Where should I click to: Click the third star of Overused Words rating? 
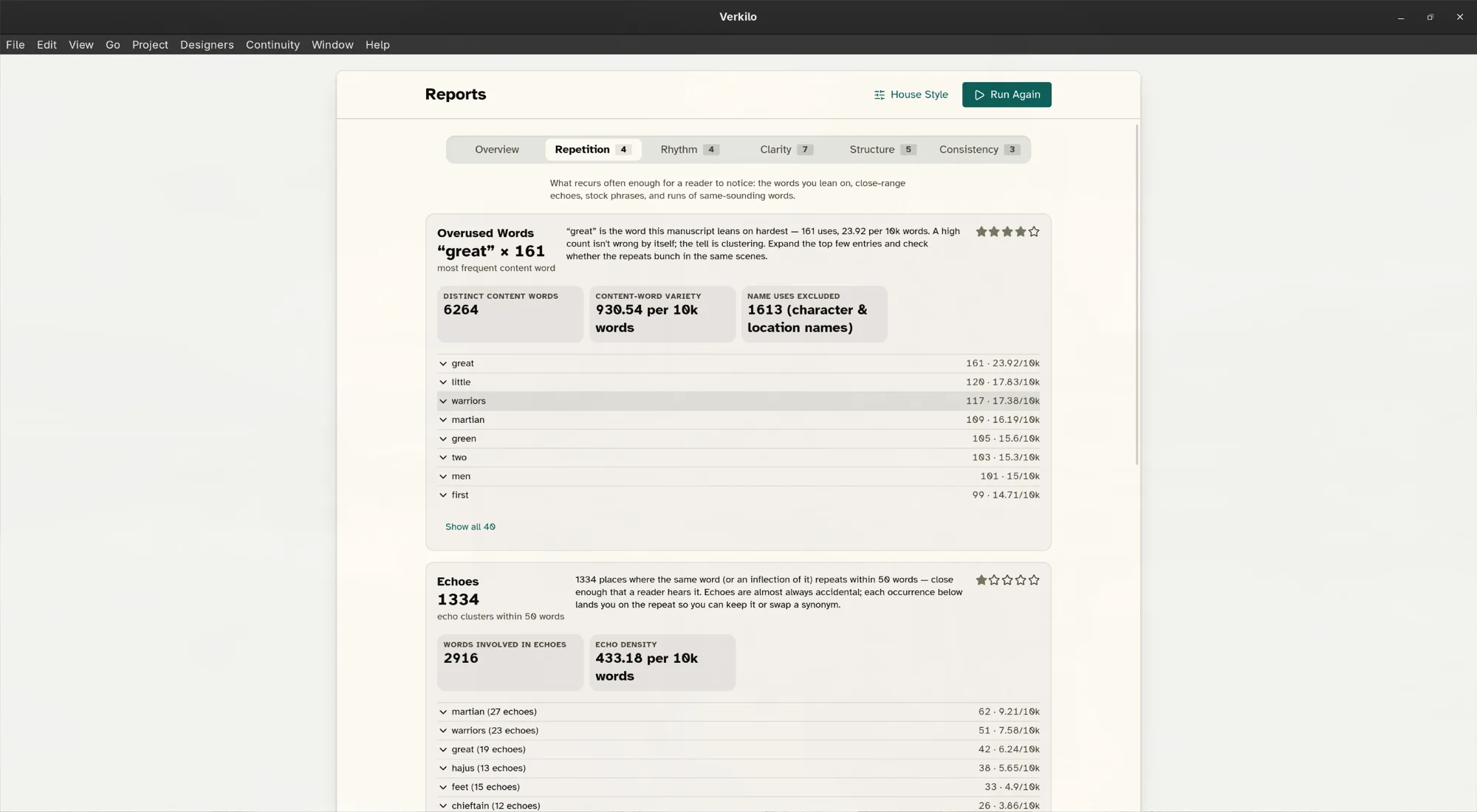pyautogui.click(x=1007, y=232)
